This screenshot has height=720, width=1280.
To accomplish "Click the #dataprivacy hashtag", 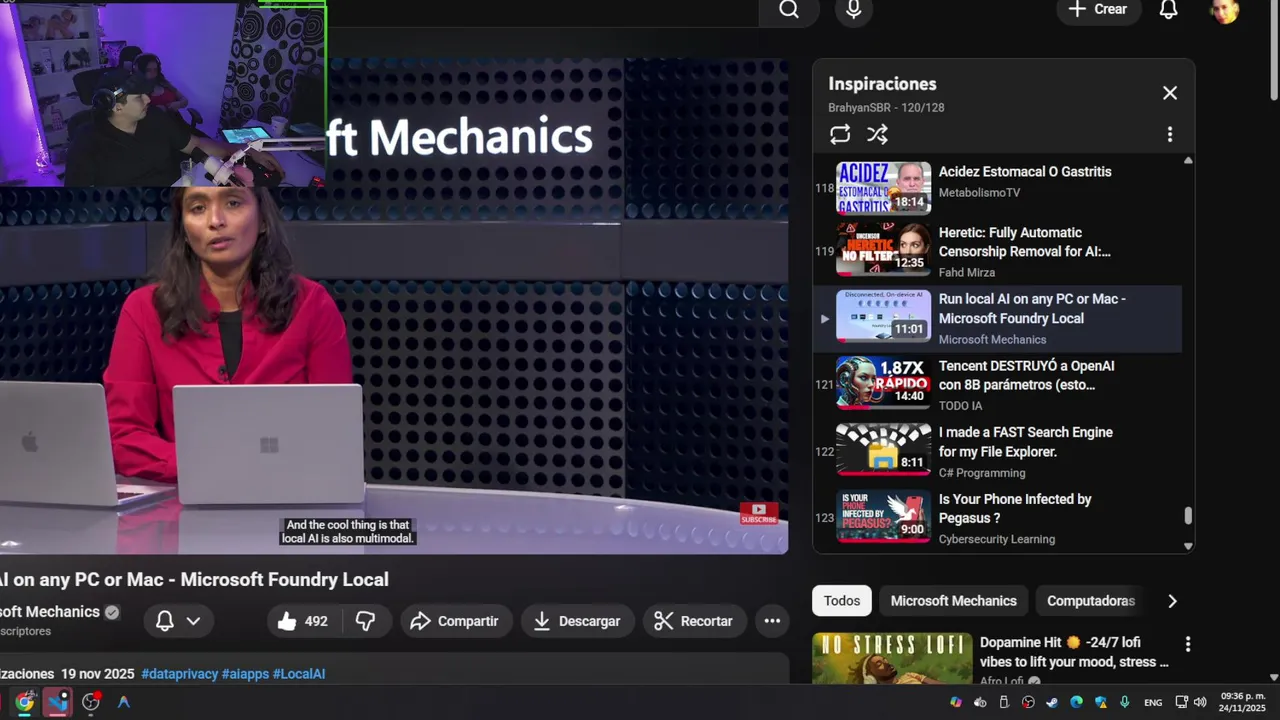I will tap(179, 674).
